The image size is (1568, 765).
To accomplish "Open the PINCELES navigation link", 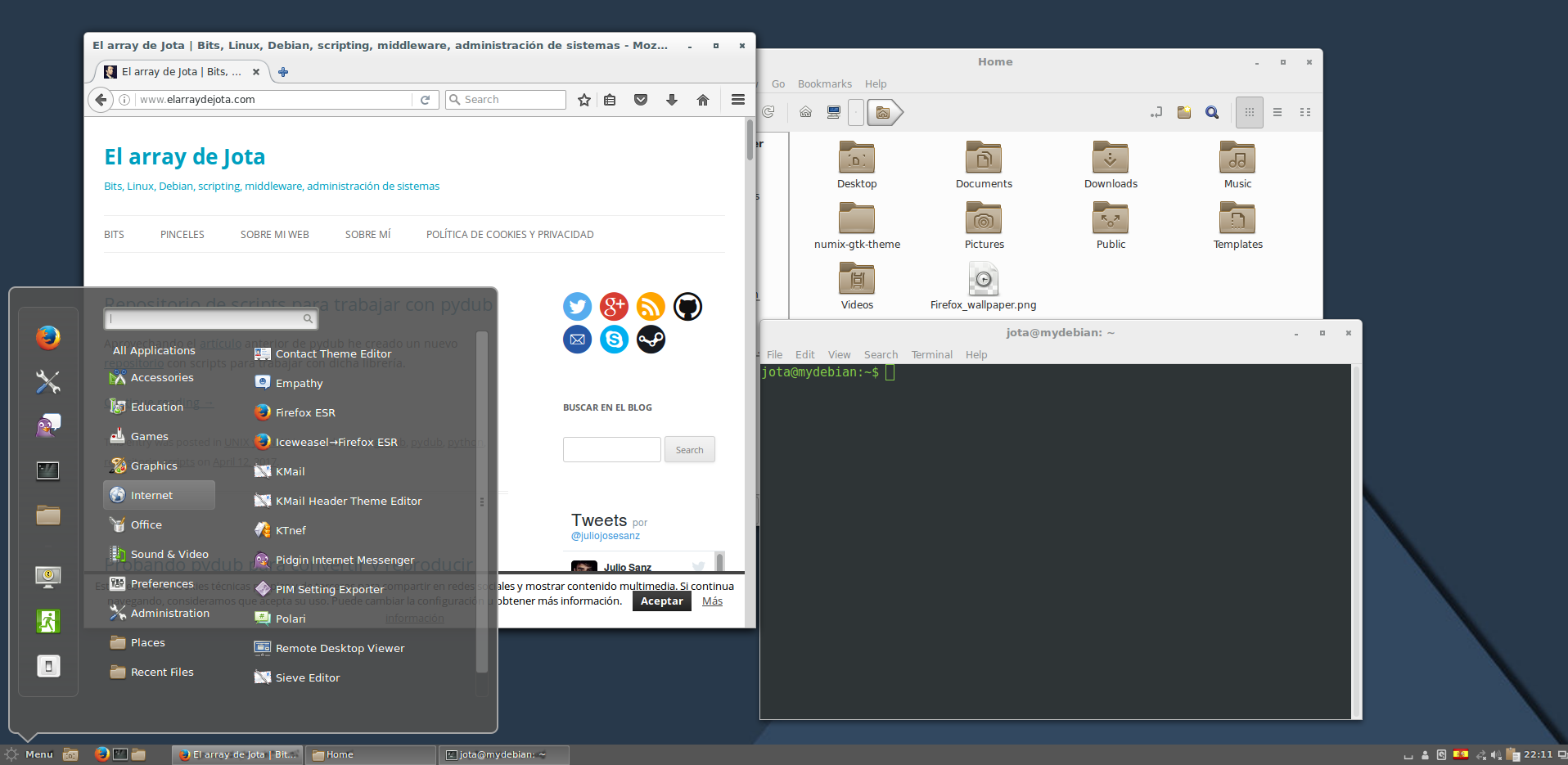I will [x=182, y=235].
